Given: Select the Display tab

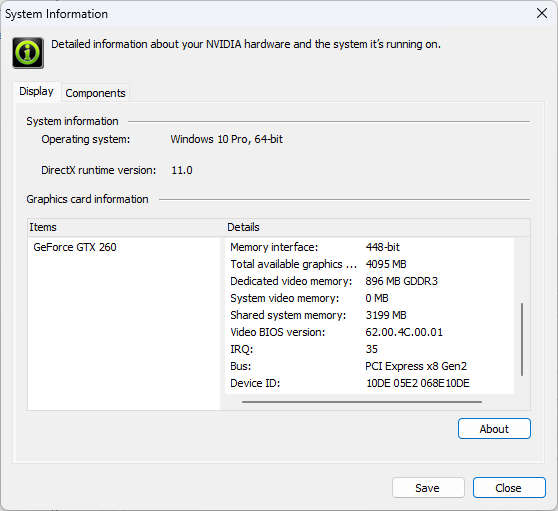Looking at the screenshot, I should (36, 91).
